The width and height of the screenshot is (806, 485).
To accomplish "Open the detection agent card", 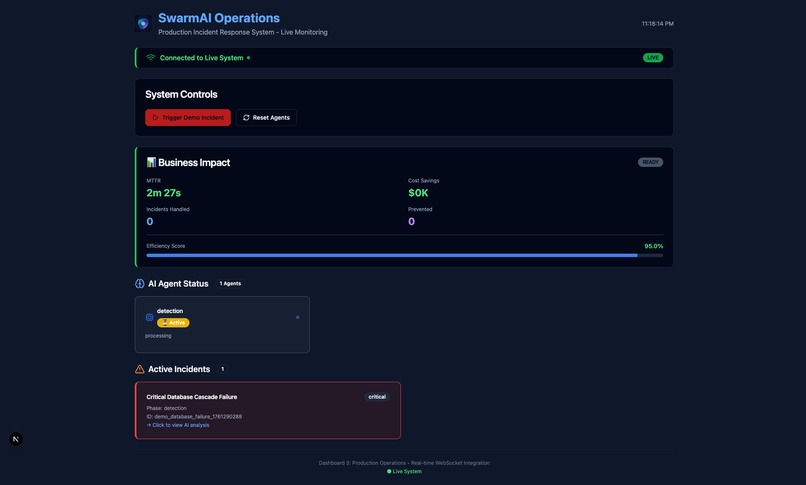I will click(222, 324).
